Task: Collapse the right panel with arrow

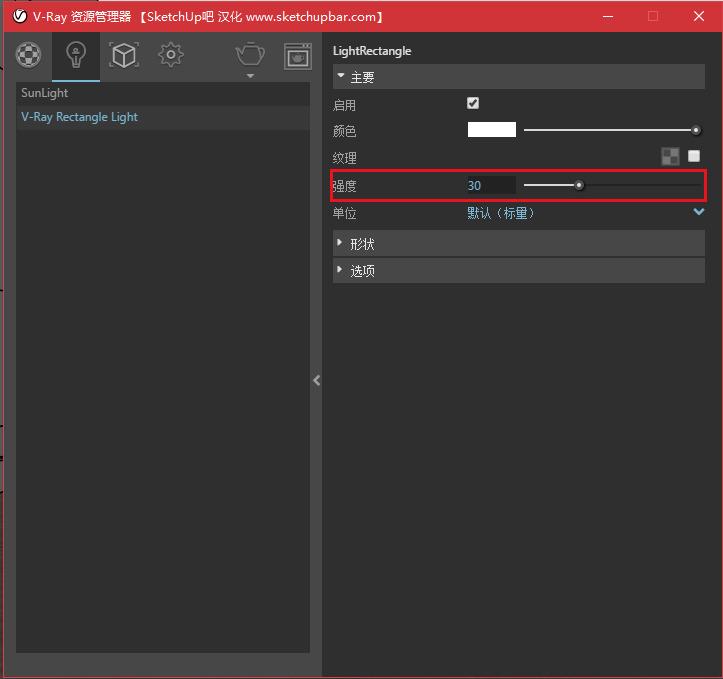Action: click(x=316, y=380)
